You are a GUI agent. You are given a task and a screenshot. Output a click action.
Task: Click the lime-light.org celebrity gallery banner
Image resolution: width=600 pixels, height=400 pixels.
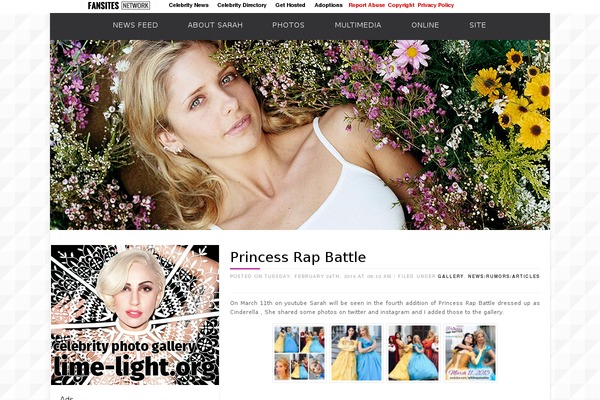pyautogui.click(x=135, y=315)
